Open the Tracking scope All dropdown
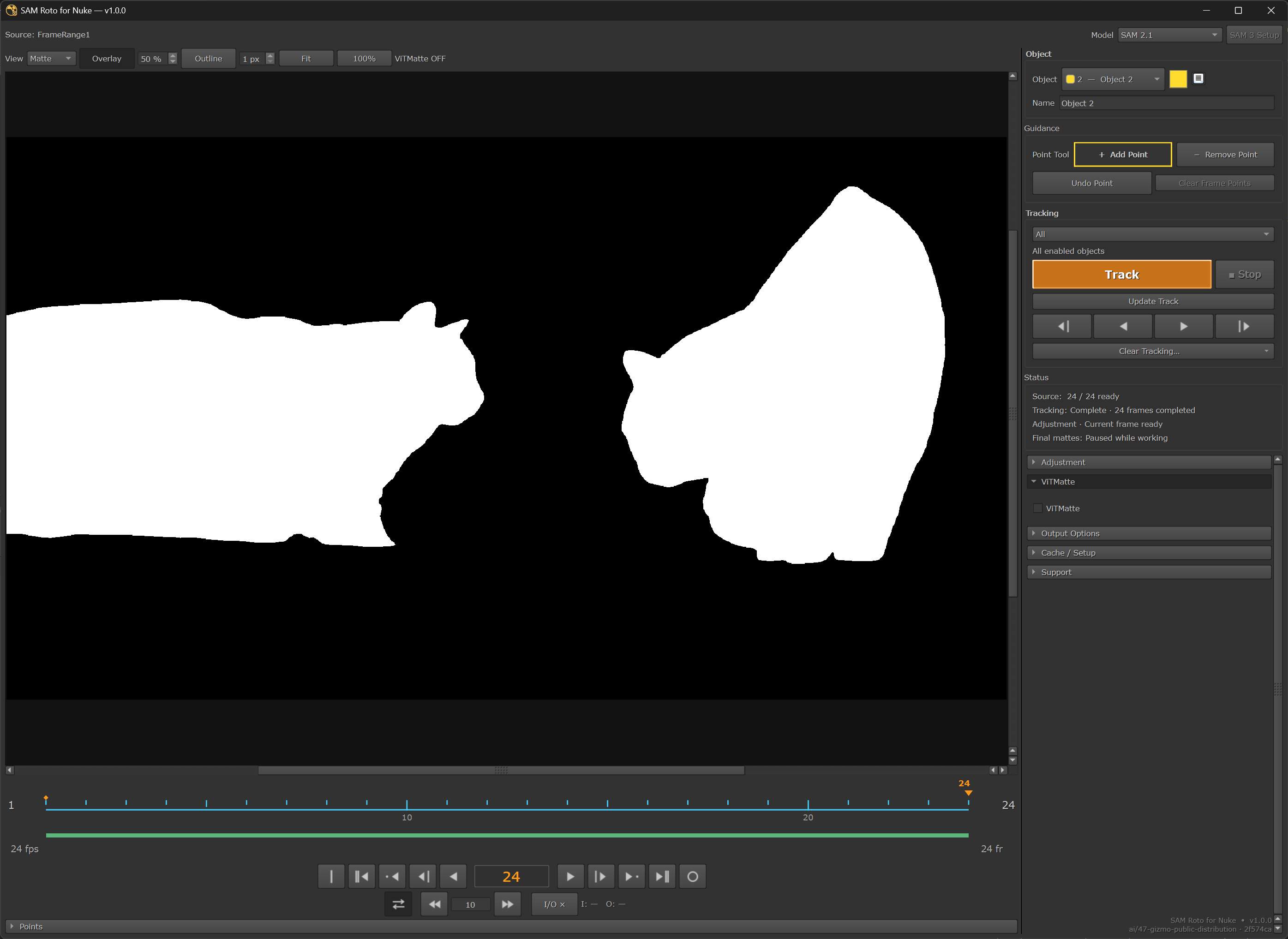 click(1153, 234)
